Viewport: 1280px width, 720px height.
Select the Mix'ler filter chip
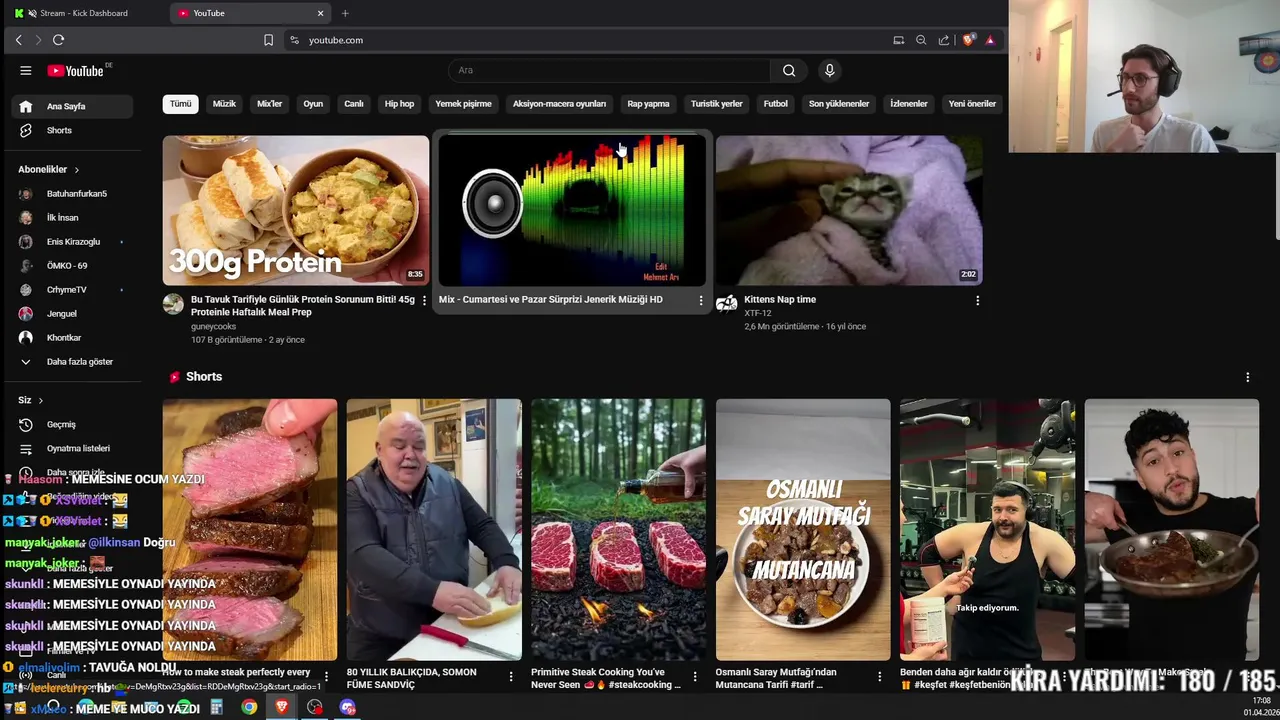click(269, 104)
